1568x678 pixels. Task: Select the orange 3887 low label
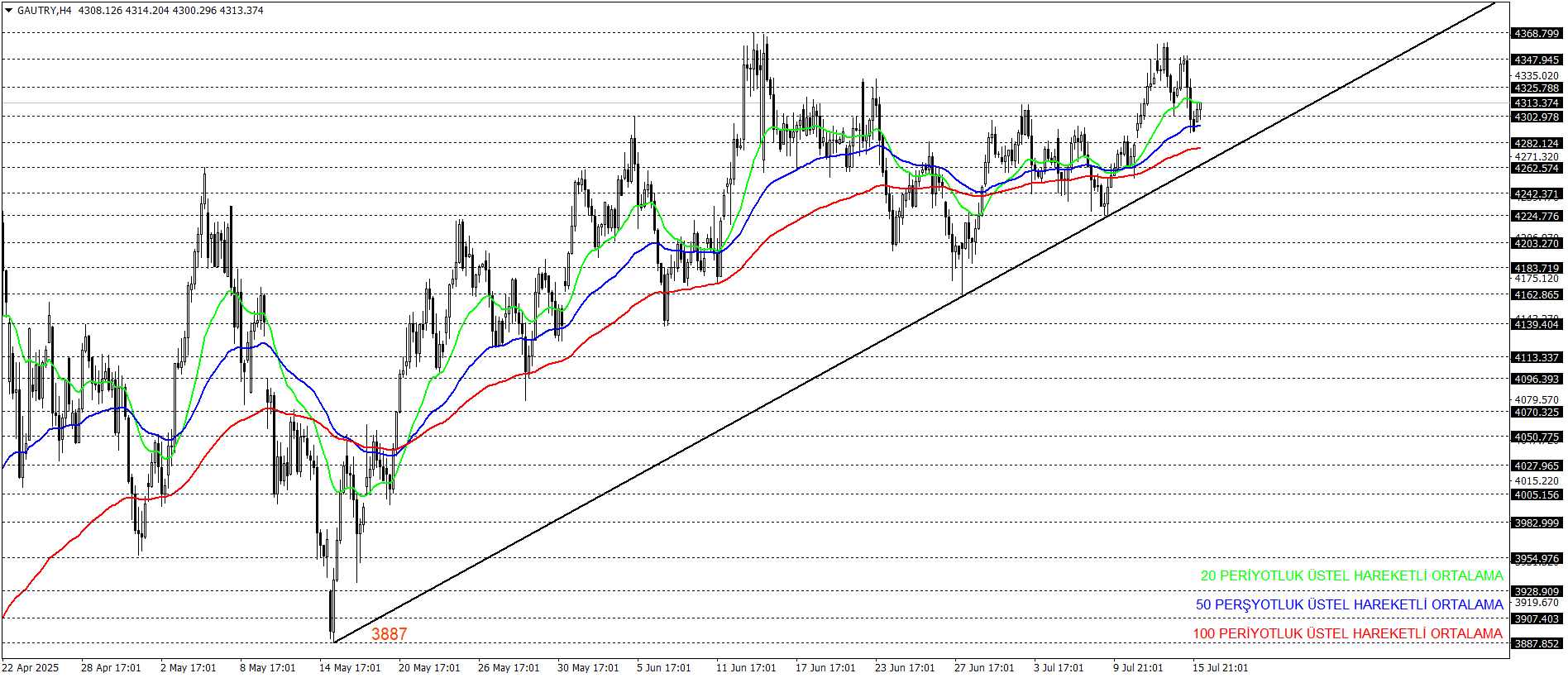click(x=390, y=634)
